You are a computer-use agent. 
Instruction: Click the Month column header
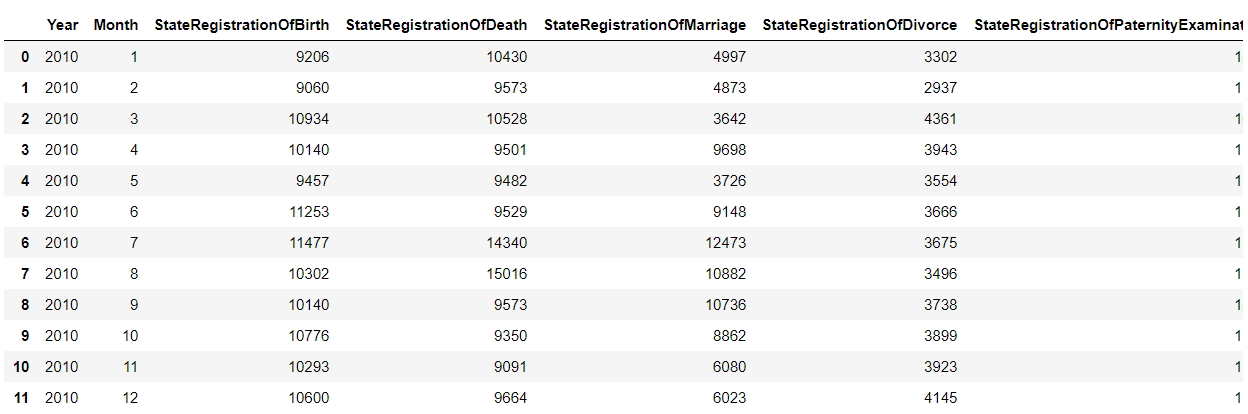point(116,24)
